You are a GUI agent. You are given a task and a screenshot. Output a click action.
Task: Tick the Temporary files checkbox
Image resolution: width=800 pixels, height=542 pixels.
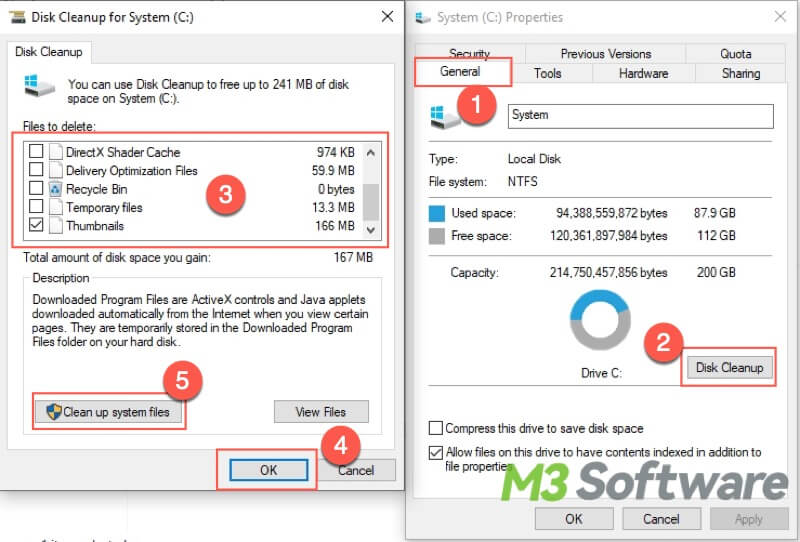36,206
